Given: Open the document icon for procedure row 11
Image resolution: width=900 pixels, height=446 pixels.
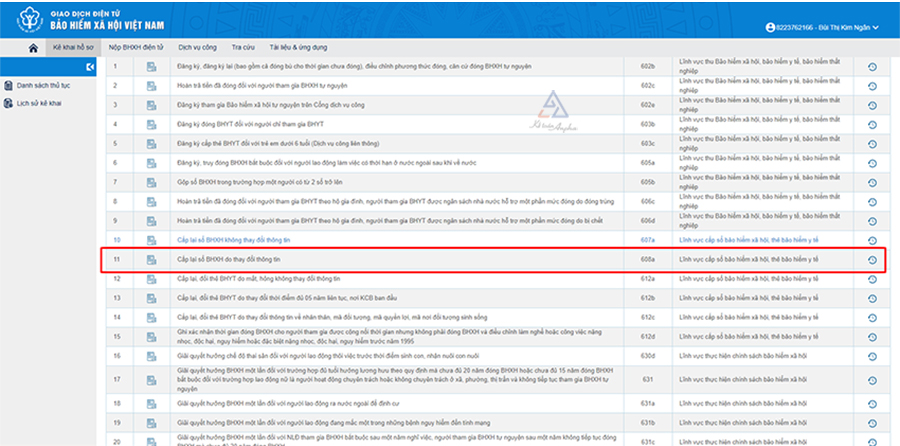Looking at the screenshot, I should 152,260.
